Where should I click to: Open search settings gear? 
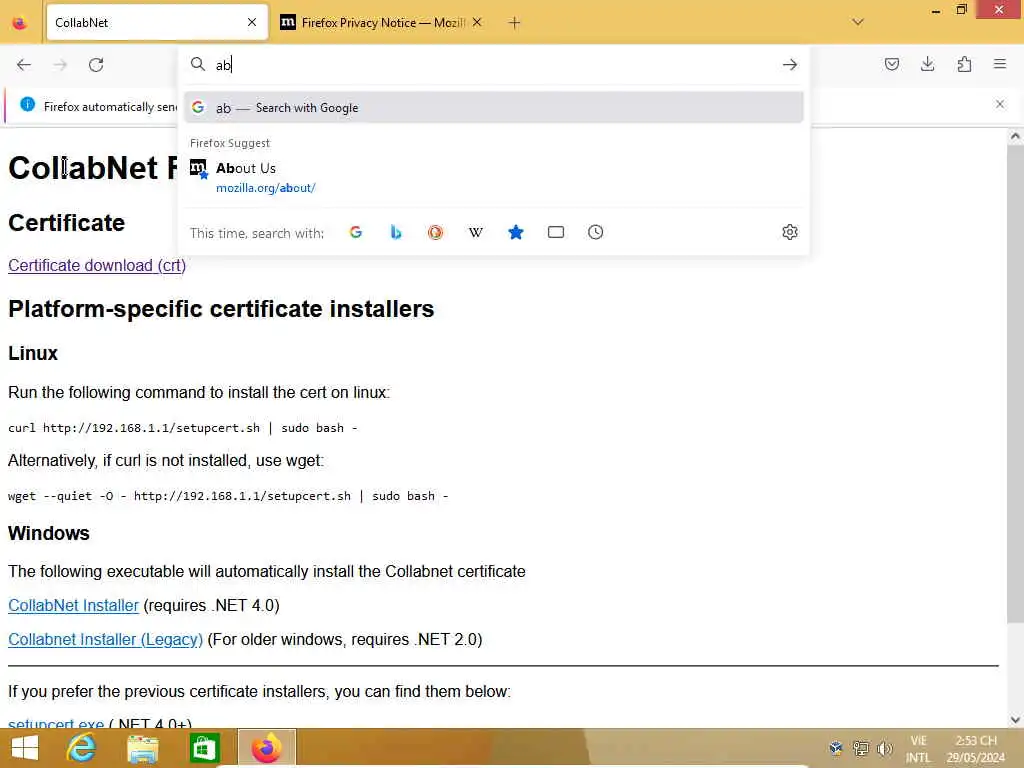pyautogui.click(x=790, y=232)
